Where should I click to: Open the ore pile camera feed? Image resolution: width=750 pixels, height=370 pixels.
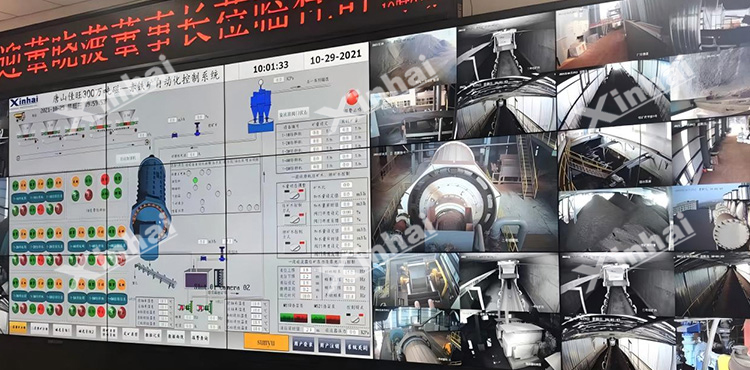(614, 220)
